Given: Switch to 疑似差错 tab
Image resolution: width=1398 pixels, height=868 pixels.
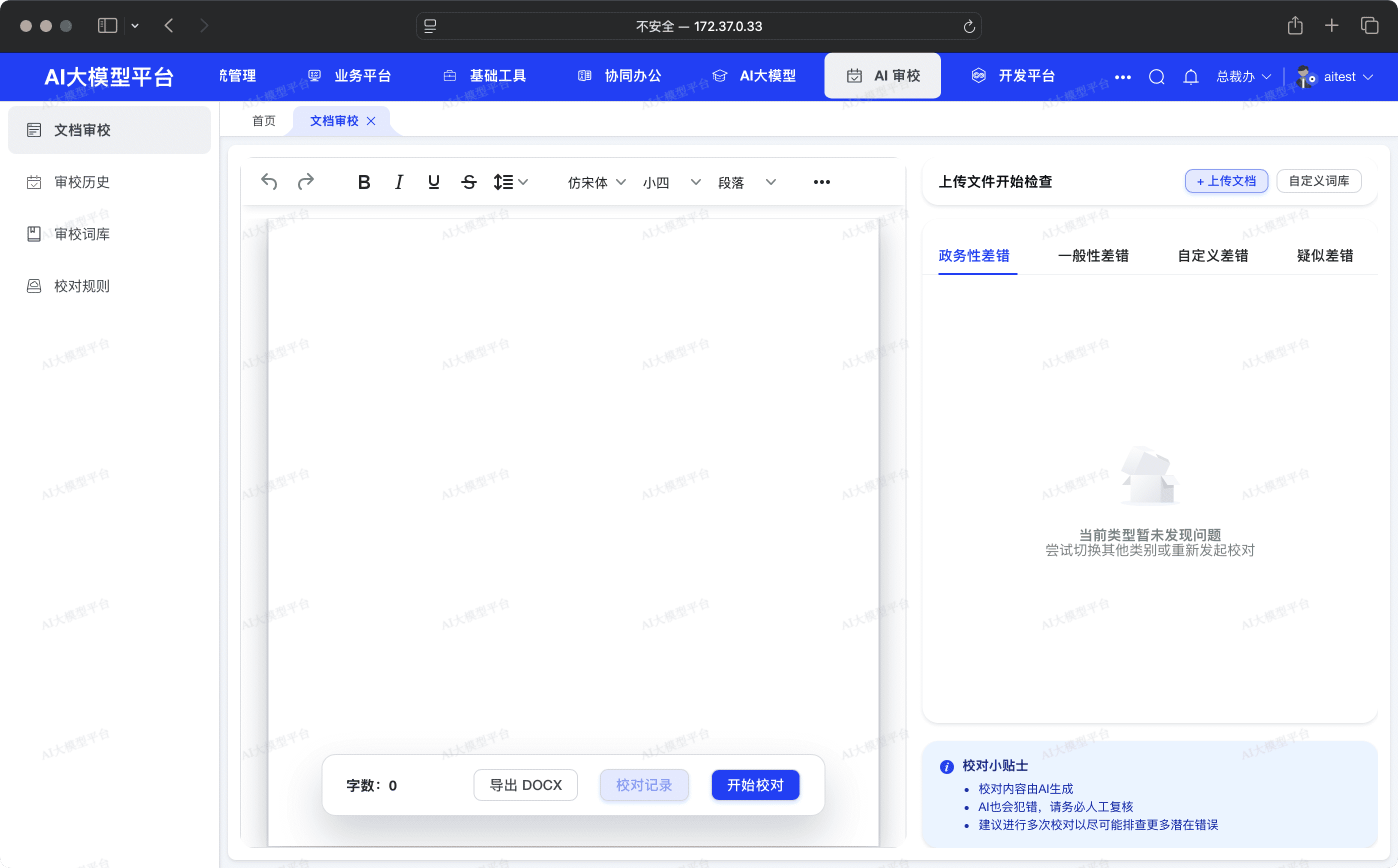Looking at the screenshot, I should (x=1324, y=255).
